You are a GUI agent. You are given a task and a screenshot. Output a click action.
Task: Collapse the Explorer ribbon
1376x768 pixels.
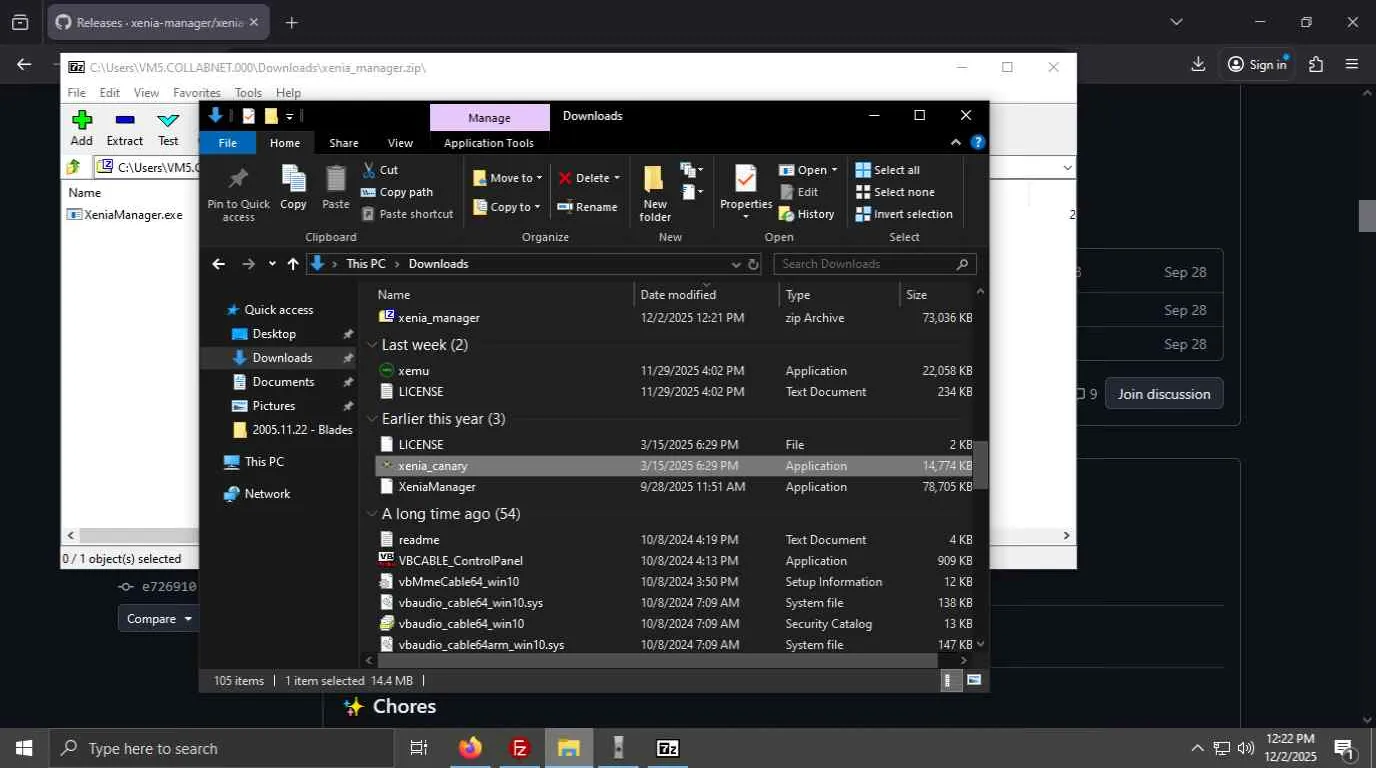pos(956,142)
